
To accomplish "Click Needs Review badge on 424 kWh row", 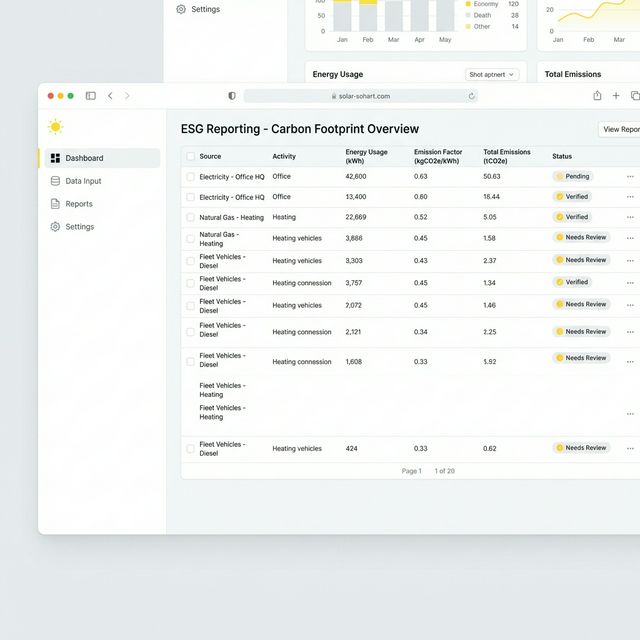I will click(581, 448).
